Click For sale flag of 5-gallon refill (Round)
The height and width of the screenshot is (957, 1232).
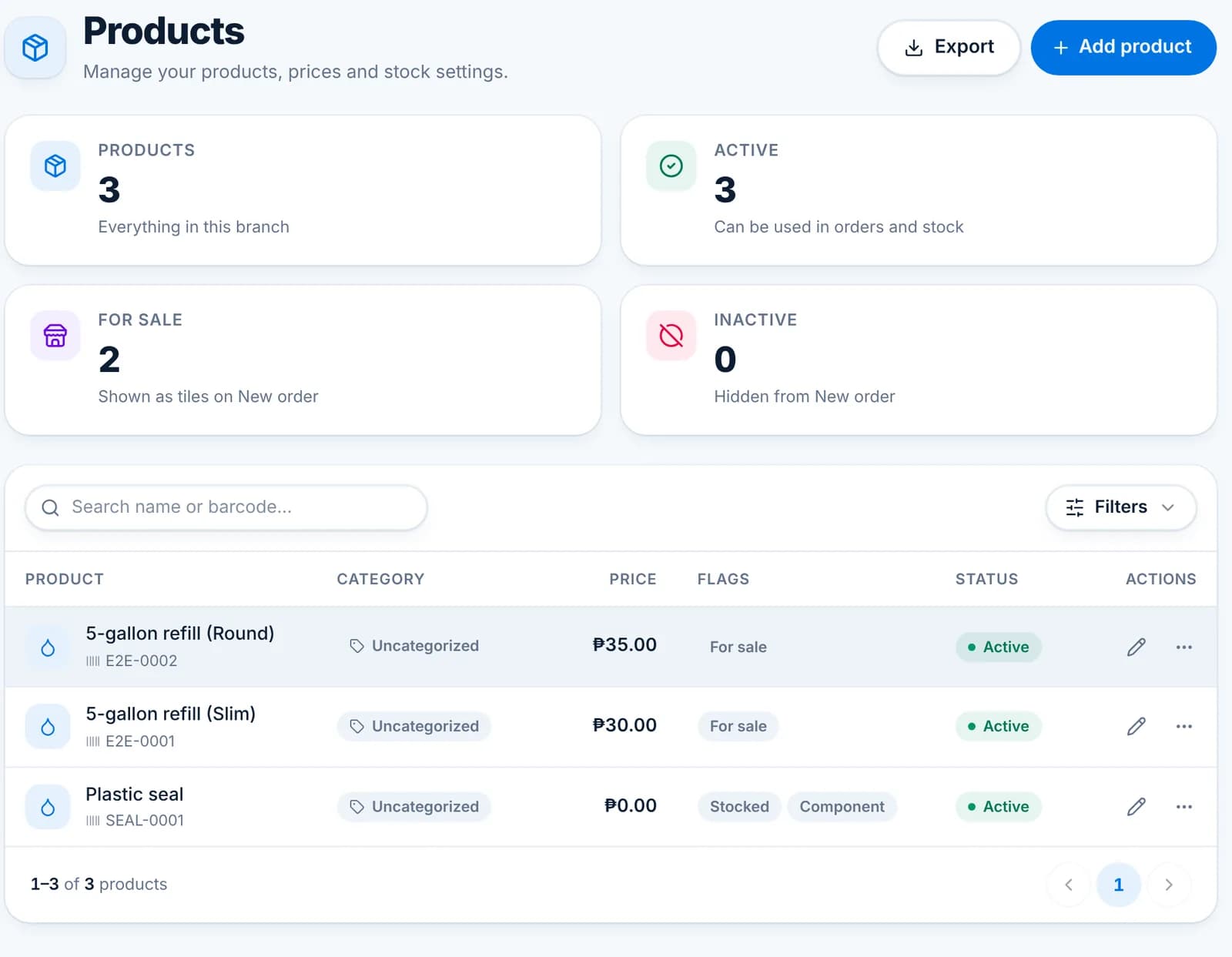tap(738, 647)
